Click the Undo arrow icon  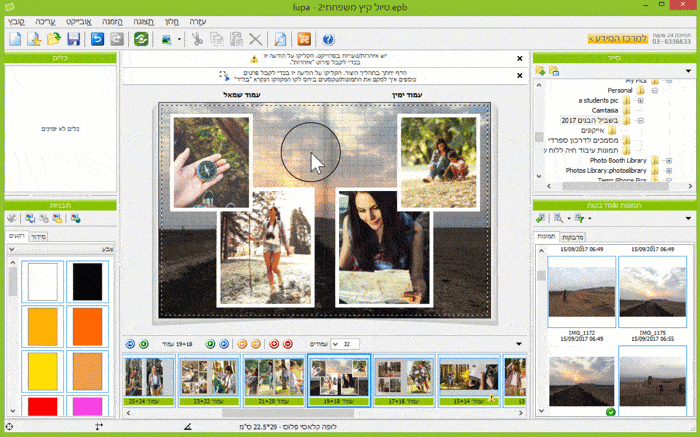pyautogui.click(x=97, y=39)
